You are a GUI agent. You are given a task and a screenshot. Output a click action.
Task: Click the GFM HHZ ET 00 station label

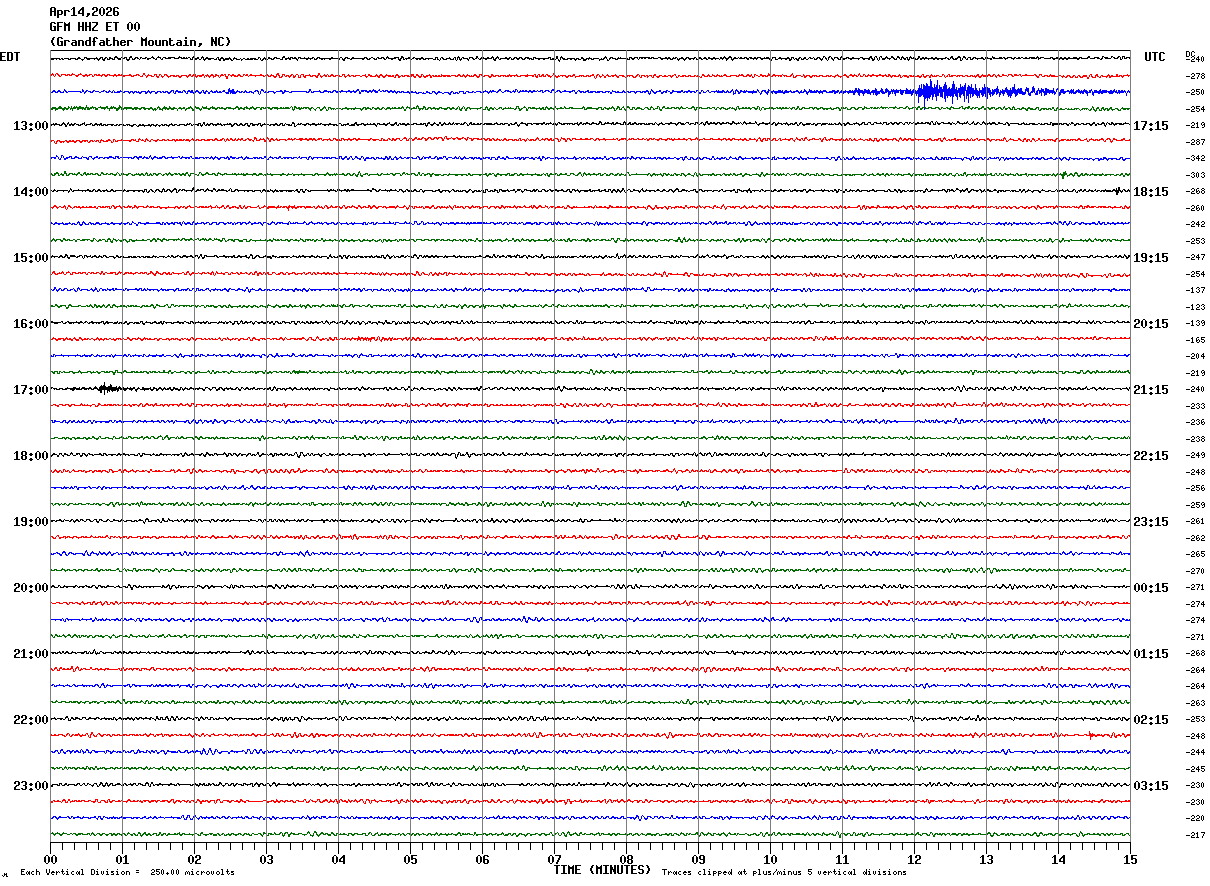pos(95,27)
